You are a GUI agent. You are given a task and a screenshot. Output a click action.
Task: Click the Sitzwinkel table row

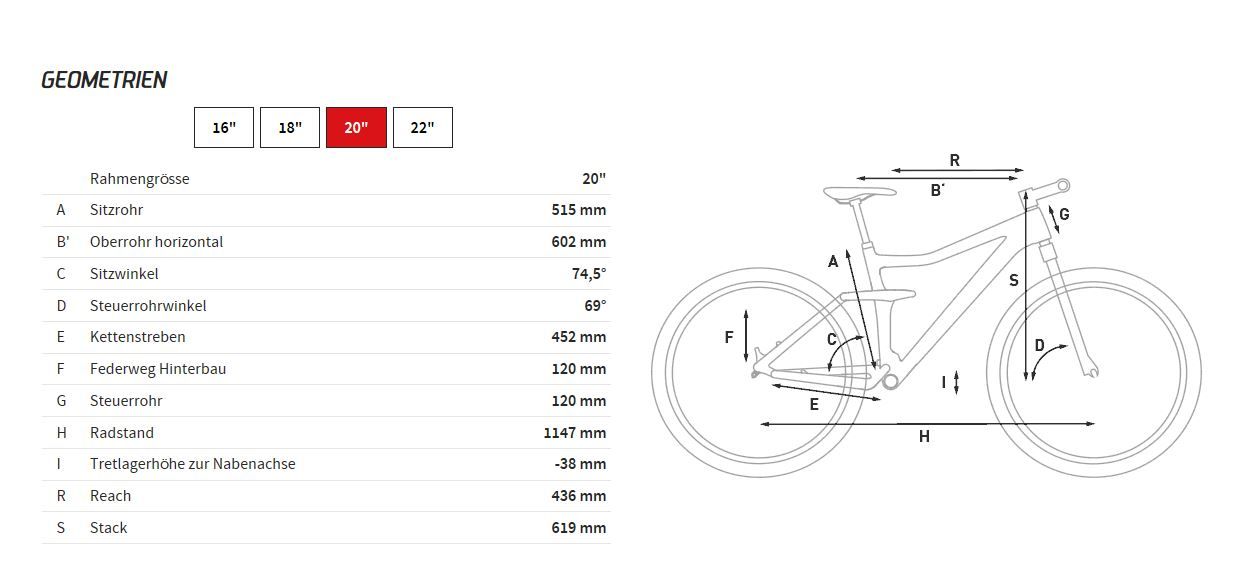point(124,274)
